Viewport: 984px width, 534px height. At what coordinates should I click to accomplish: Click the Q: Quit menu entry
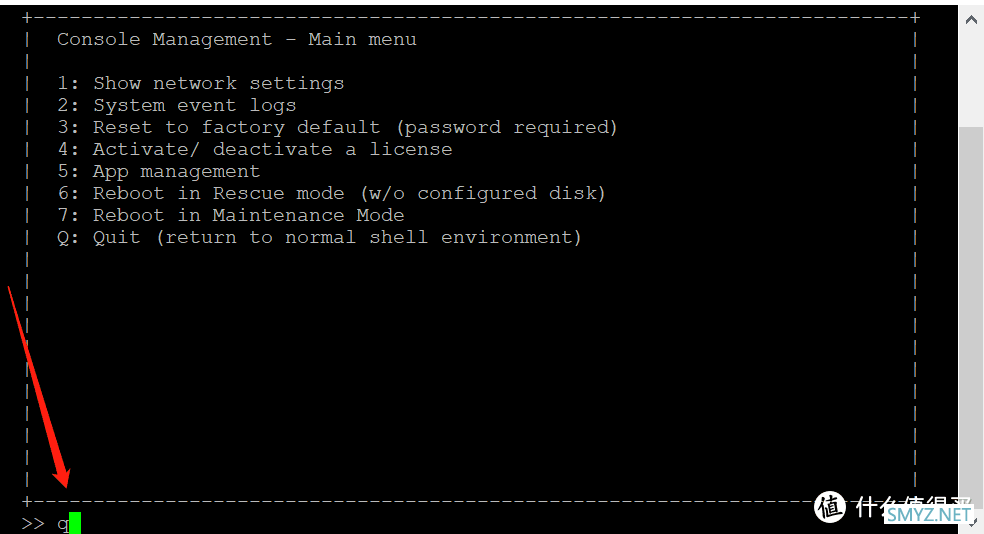tap(319, 237)
